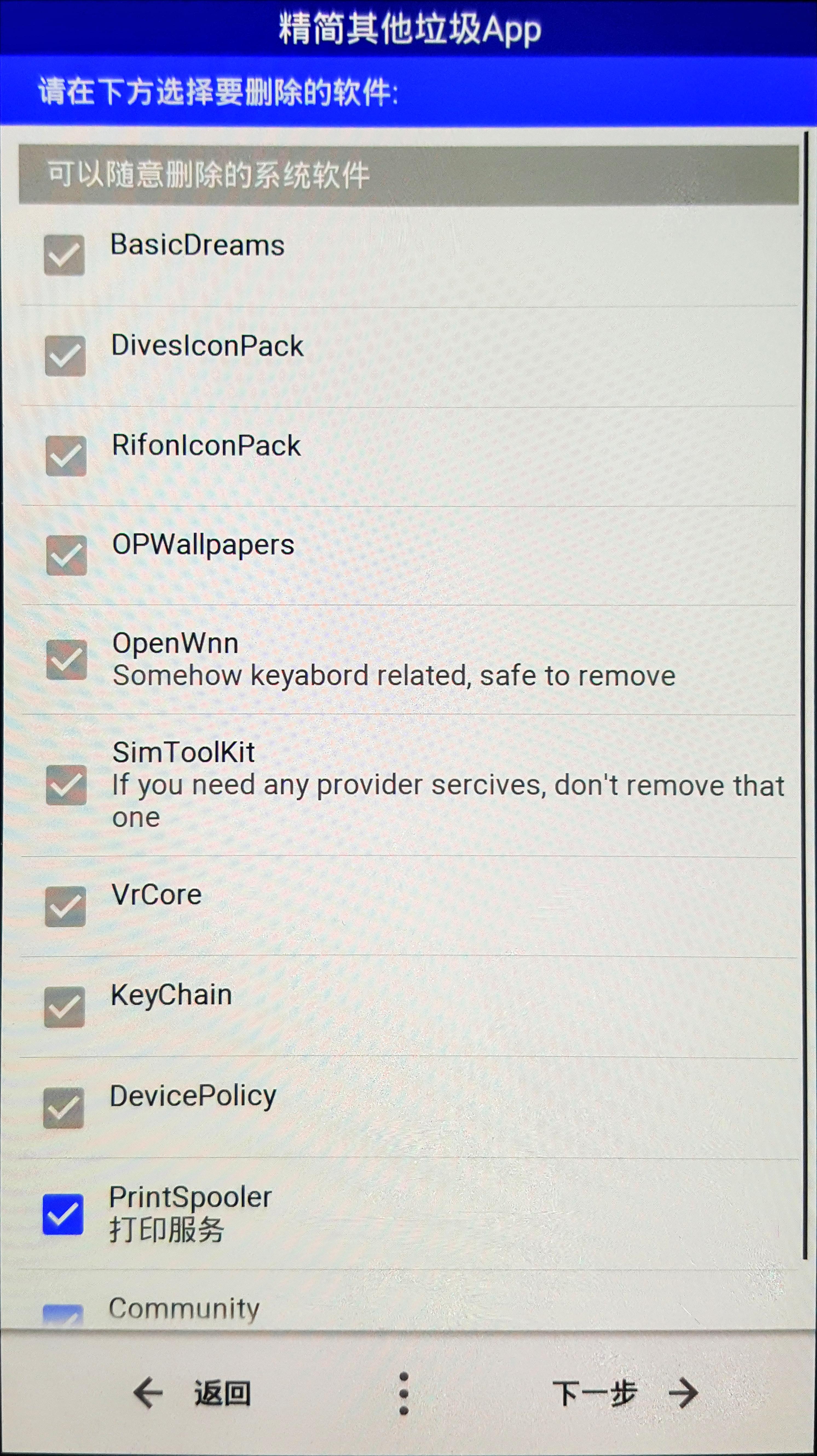Uncheck the OpenWnn checkbox
The width and height of the screenshot is (817, 1456).
tap(66, 660)
